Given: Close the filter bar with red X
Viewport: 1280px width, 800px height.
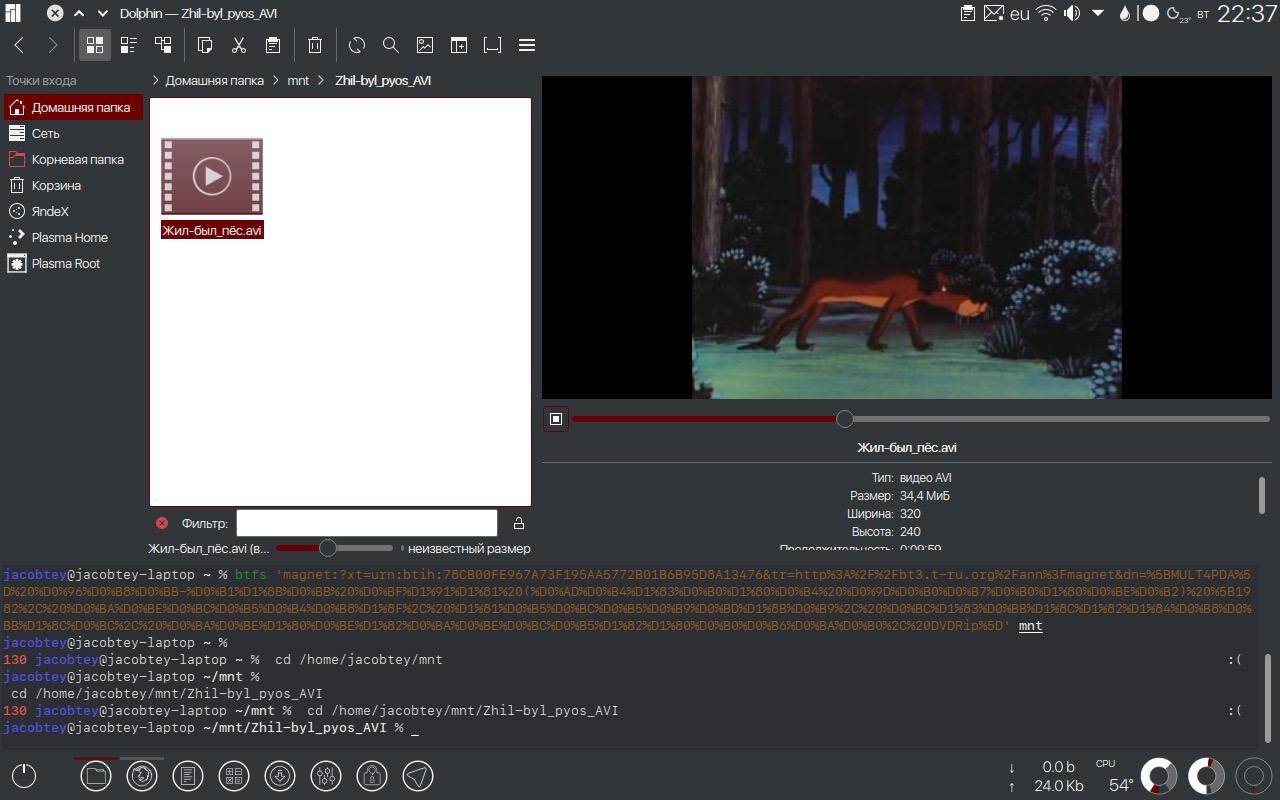Looking at the screenshot, I should point(162,523).
